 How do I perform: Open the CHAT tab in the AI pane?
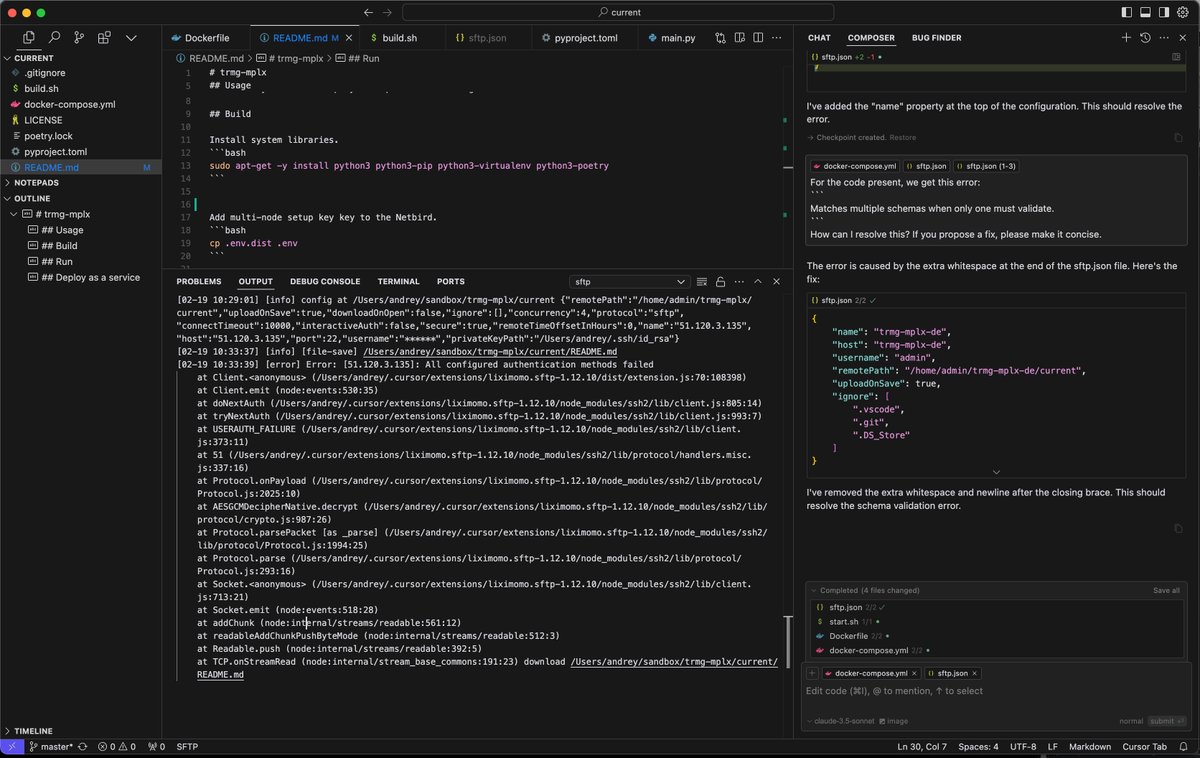819,38
